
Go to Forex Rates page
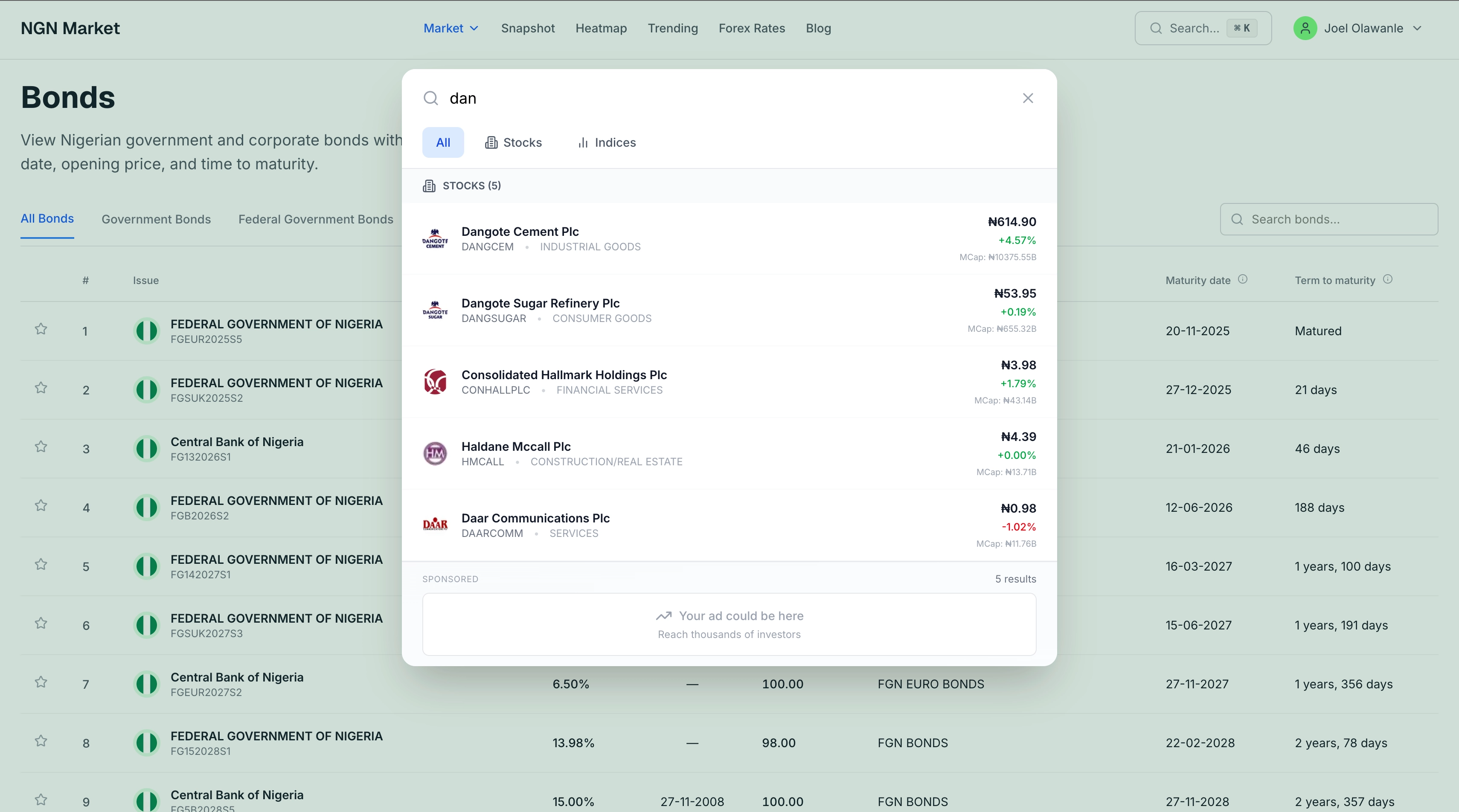click(752, 28)
